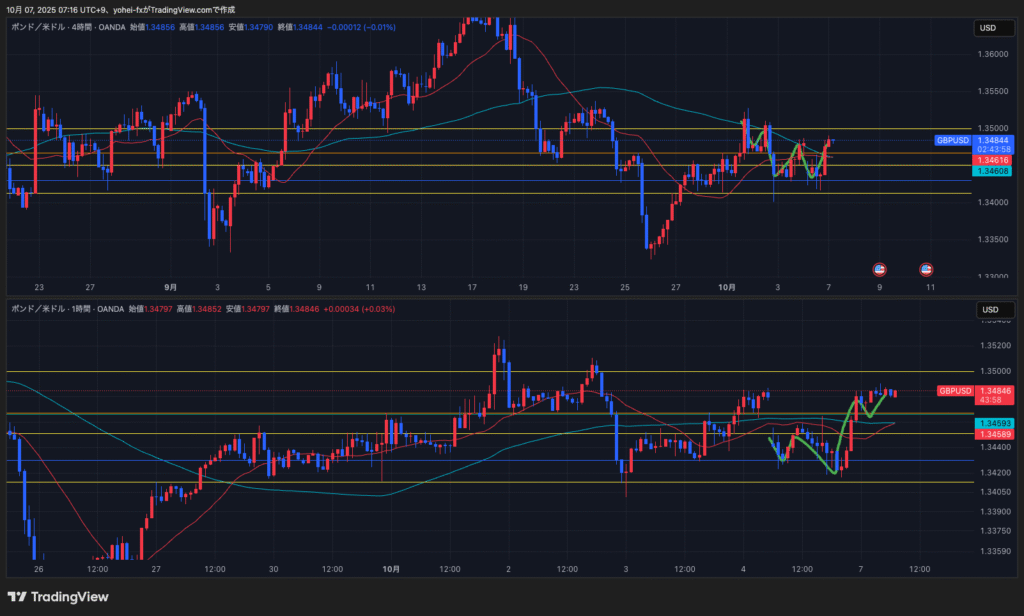This screenshot has height=616, width=1024.
Task: Click the 02:43:58 candle countdown timer
Action: 994,150
